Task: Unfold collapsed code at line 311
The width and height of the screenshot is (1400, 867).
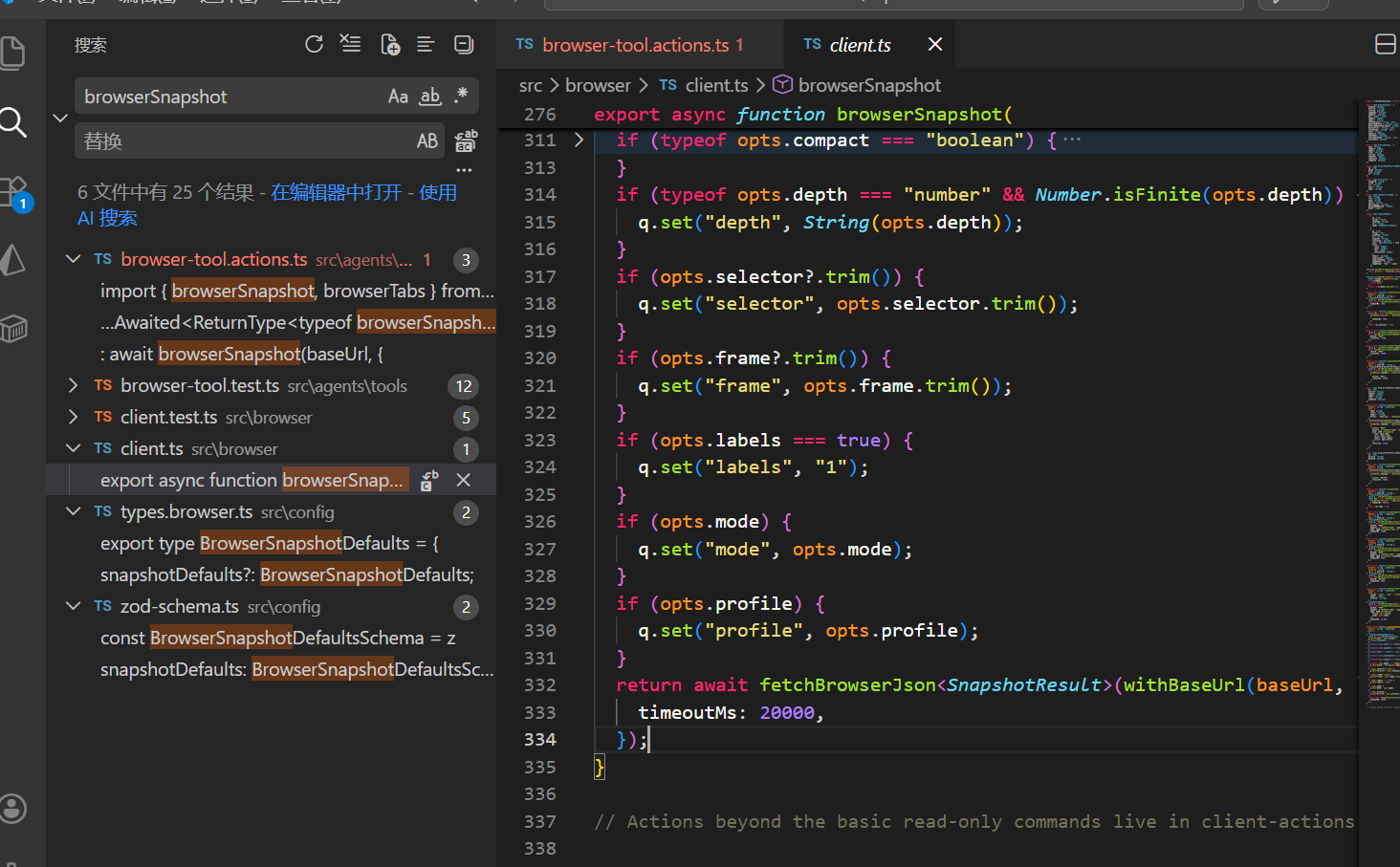Action: (579, 141)
